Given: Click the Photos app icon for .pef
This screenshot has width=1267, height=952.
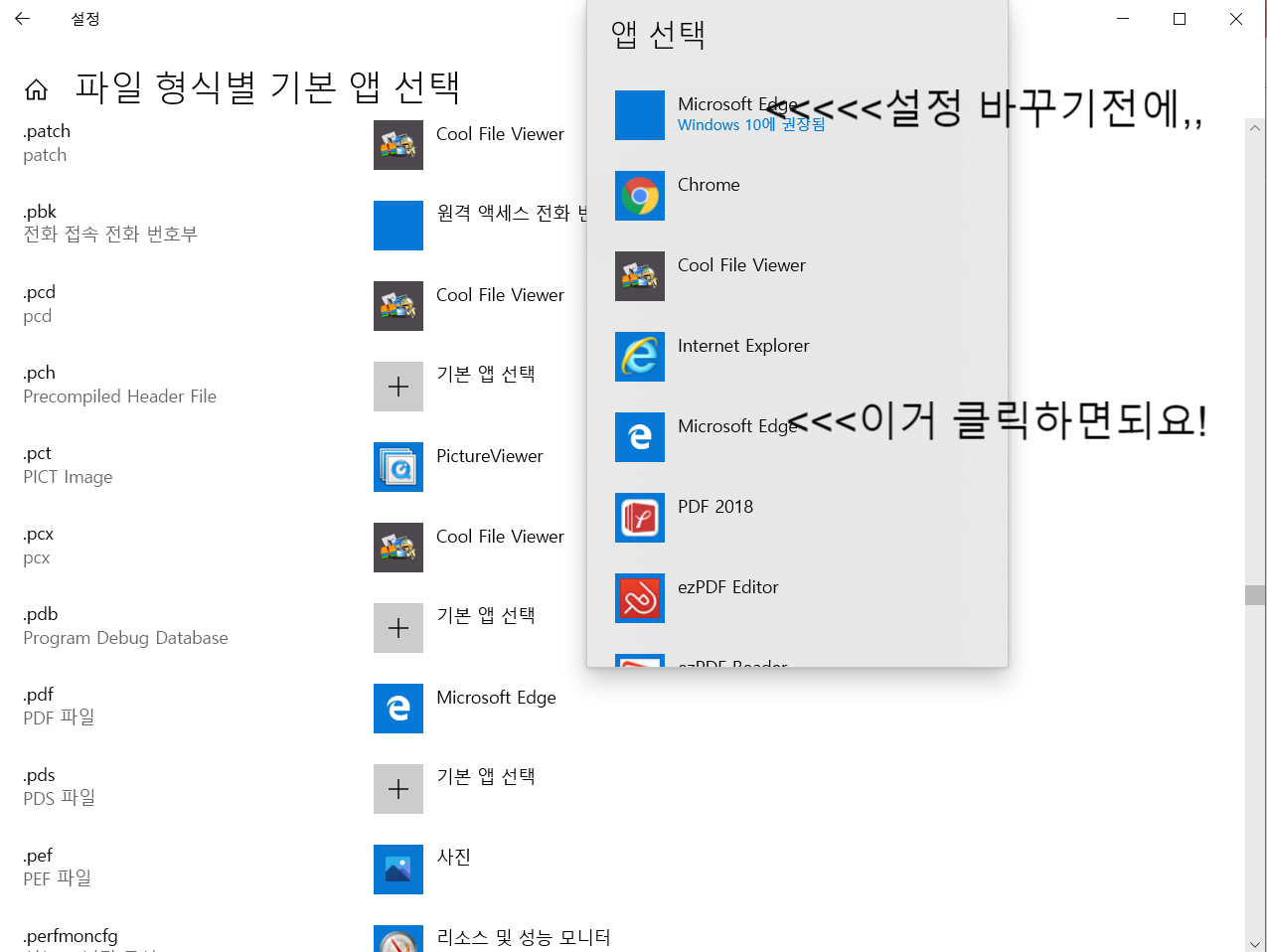Looking at the screenshot, I should (398, 870).
